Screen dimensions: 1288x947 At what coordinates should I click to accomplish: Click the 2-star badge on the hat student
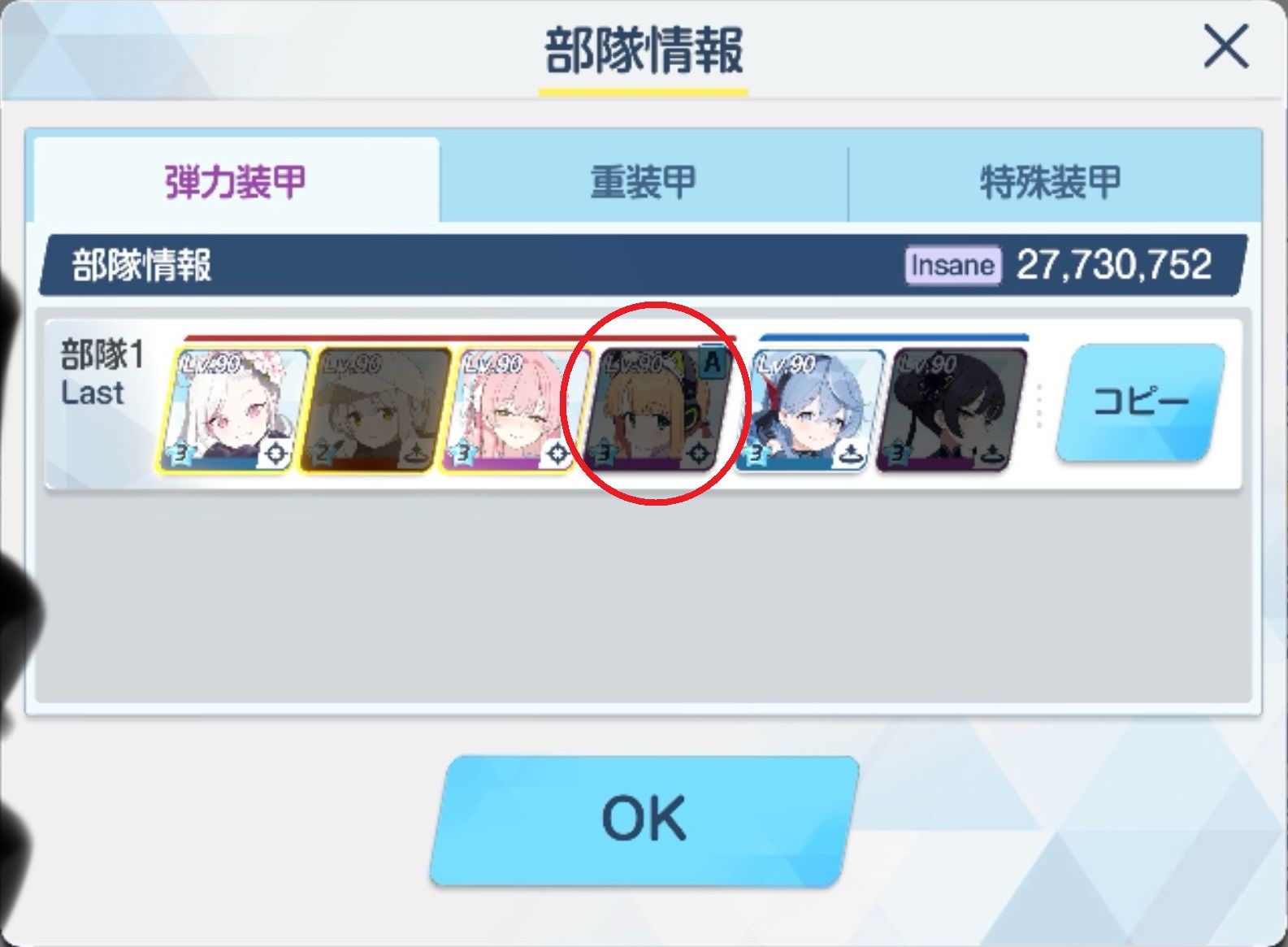tap(322, 453)
